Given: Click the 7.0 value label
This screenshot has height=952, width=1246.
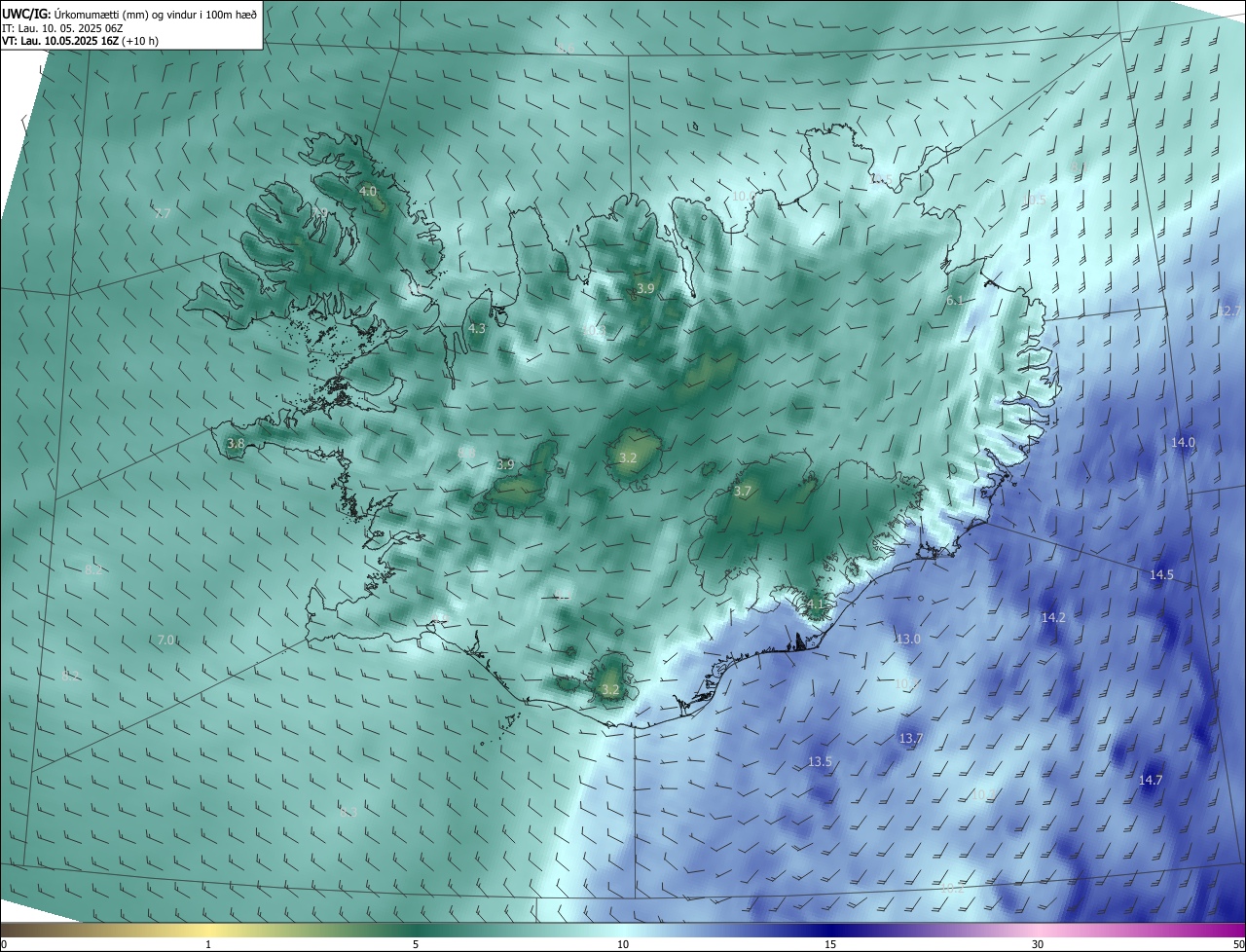Looking at the screenshot, I should 165,640.
